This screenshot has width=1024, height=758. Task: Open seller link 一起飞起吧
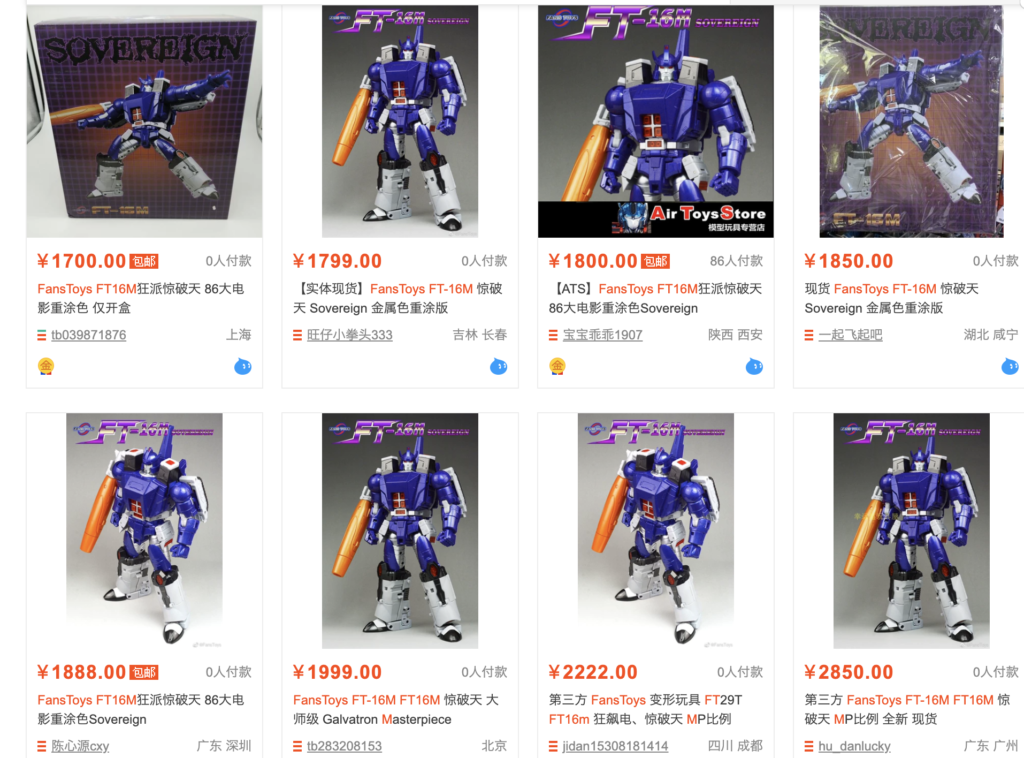(x=850, y=335)
